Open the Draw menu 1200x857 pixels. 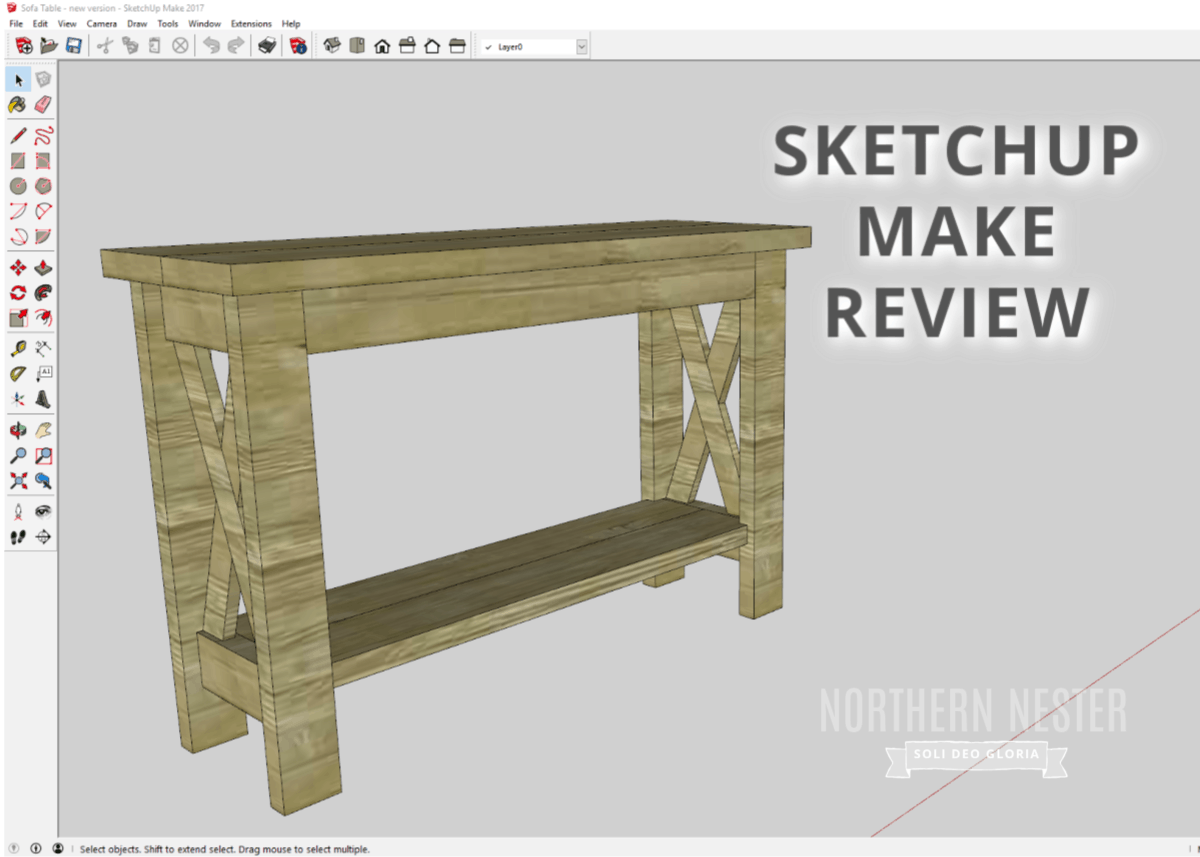137,23
